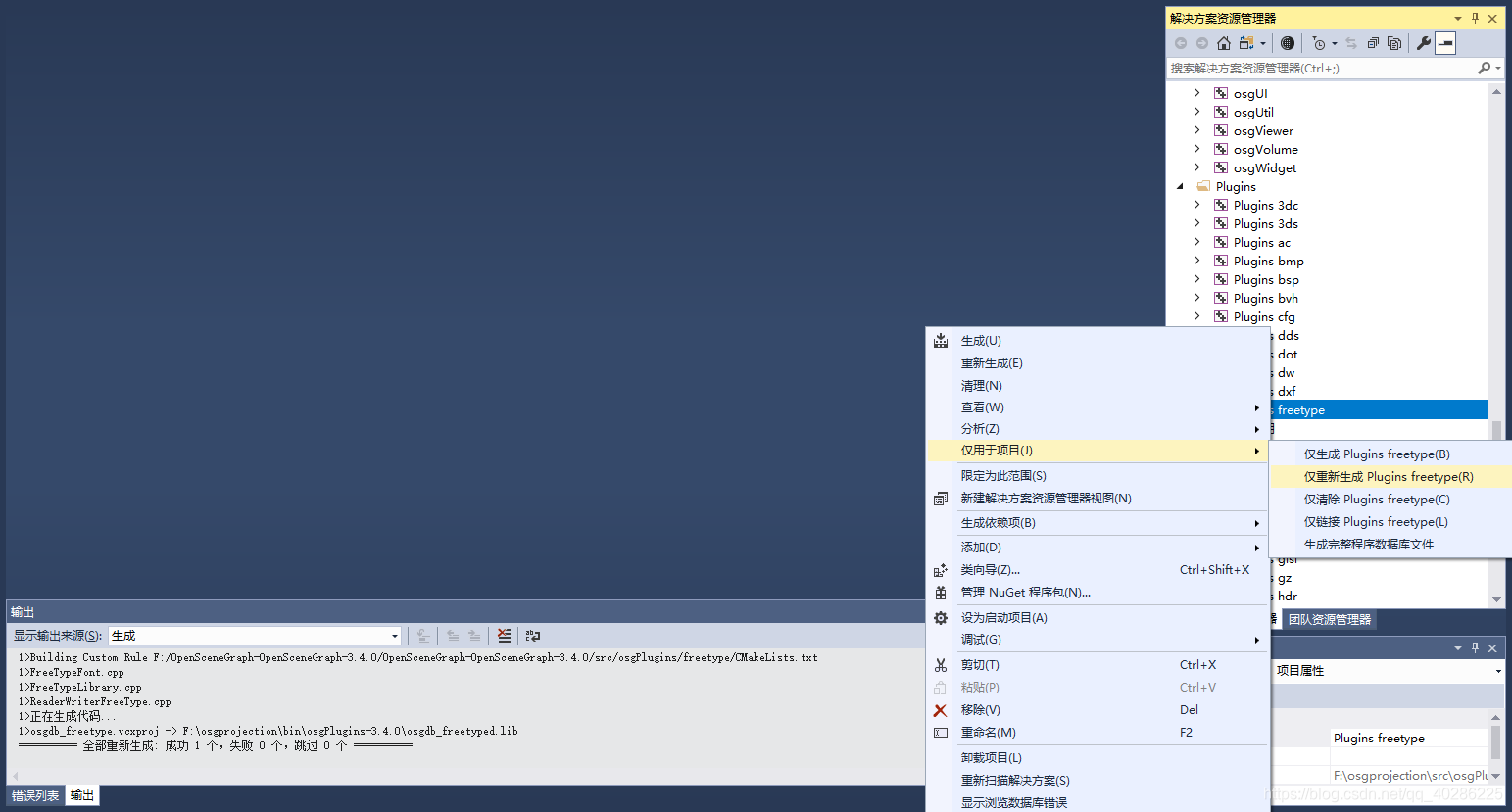Click the build icon beside 生成(U)
Screen dimensions: 1512x812
[x=941, y=341]
